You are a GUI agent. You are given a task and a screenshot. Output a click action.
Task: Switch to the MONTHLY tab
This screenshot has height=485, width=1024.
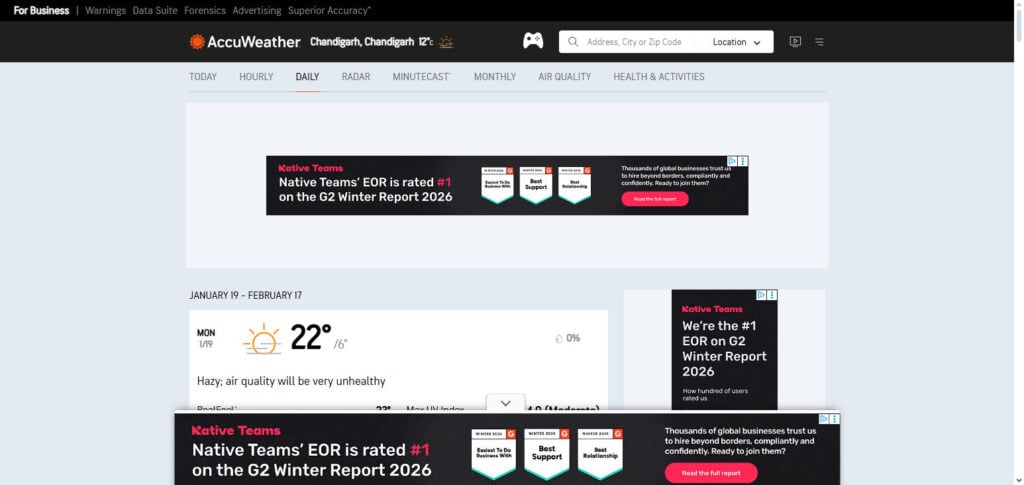click(495, 77)
